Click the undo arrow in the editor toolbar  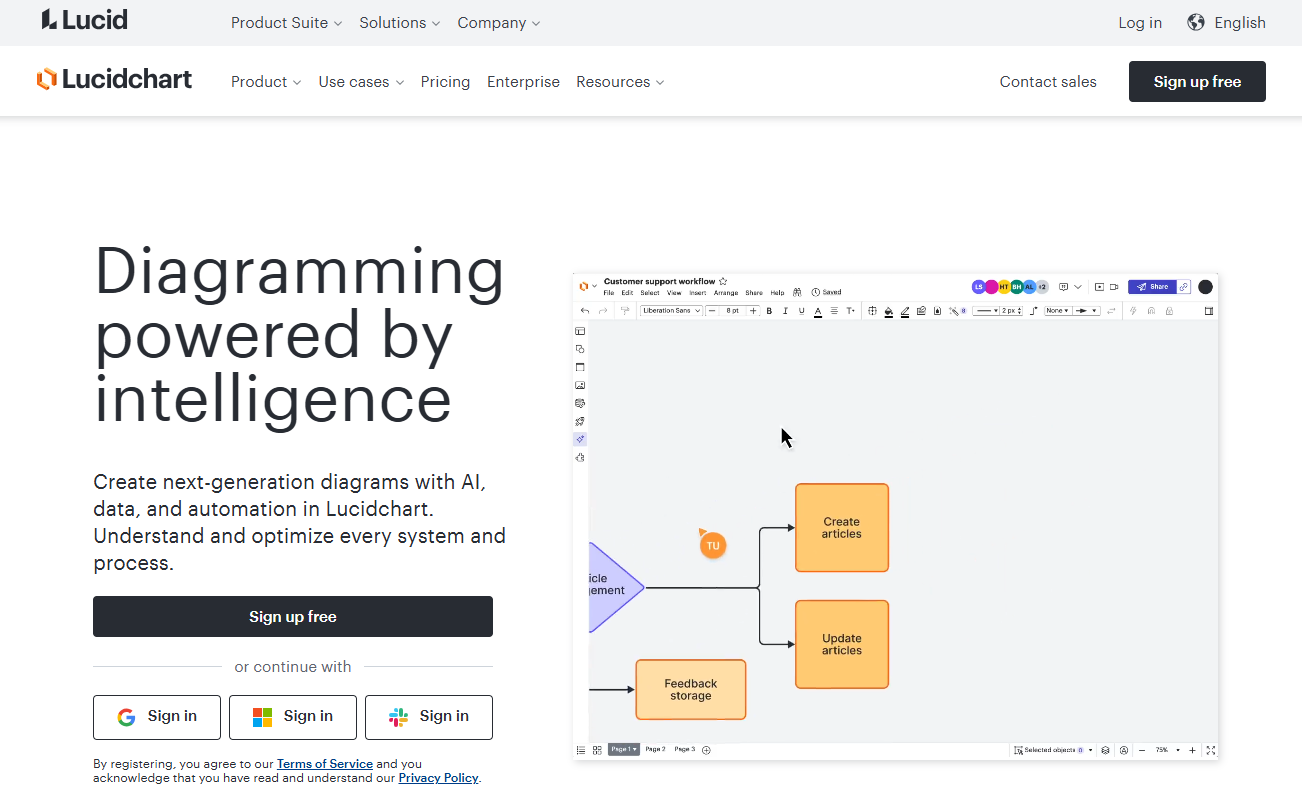tap(585, 311)
